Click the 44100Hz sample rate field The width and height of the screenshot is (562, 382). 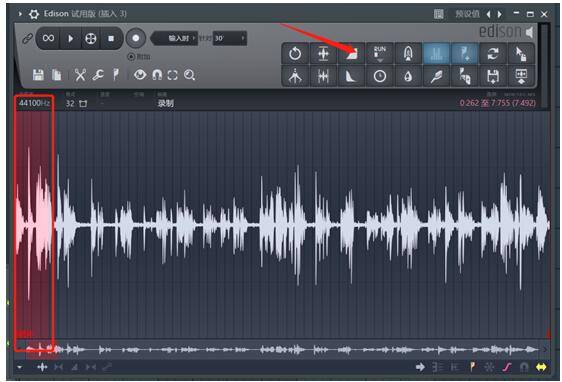point(34,103)
